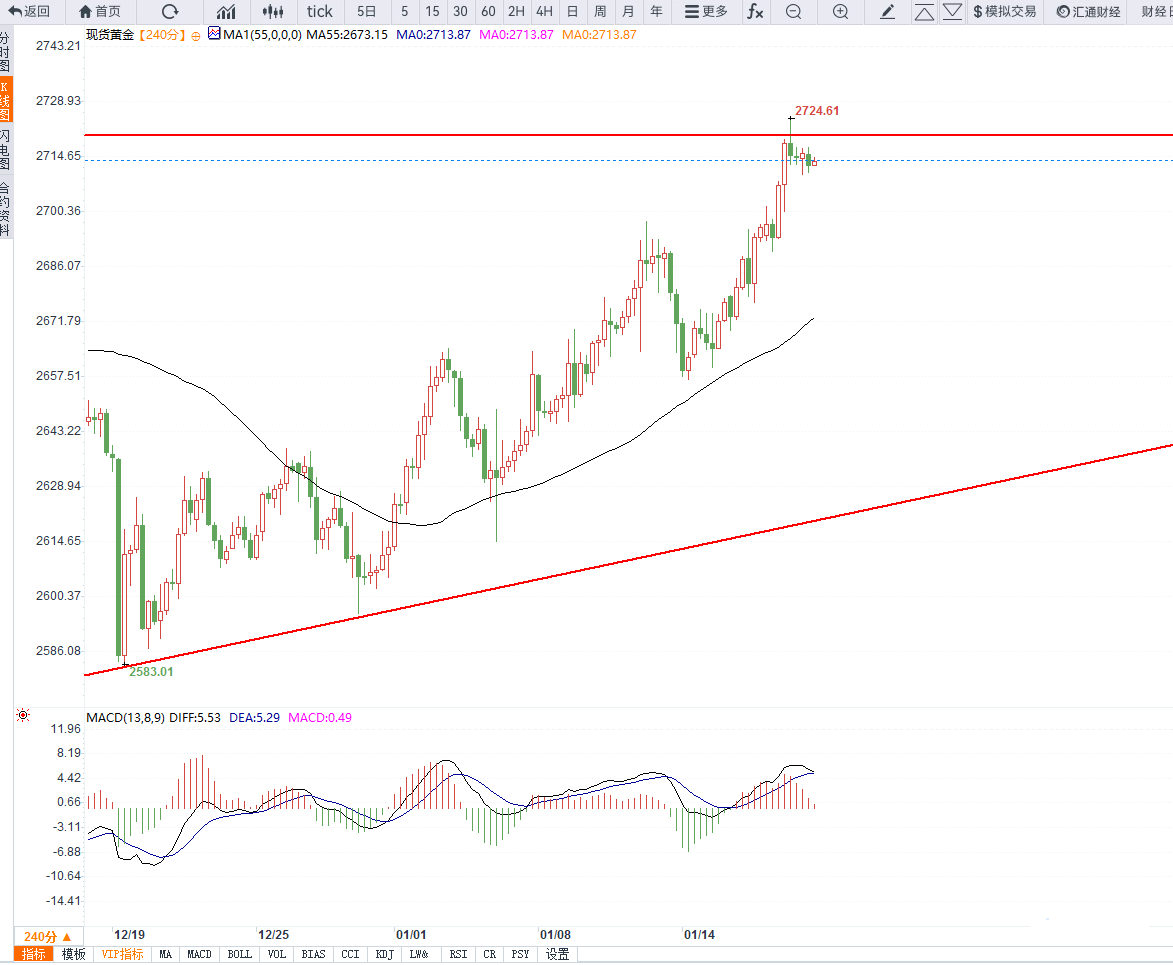The width and height of the screenshot is (1173, 965).
Task: Click the 12/25 date axis marker
Action: (273, 934)
